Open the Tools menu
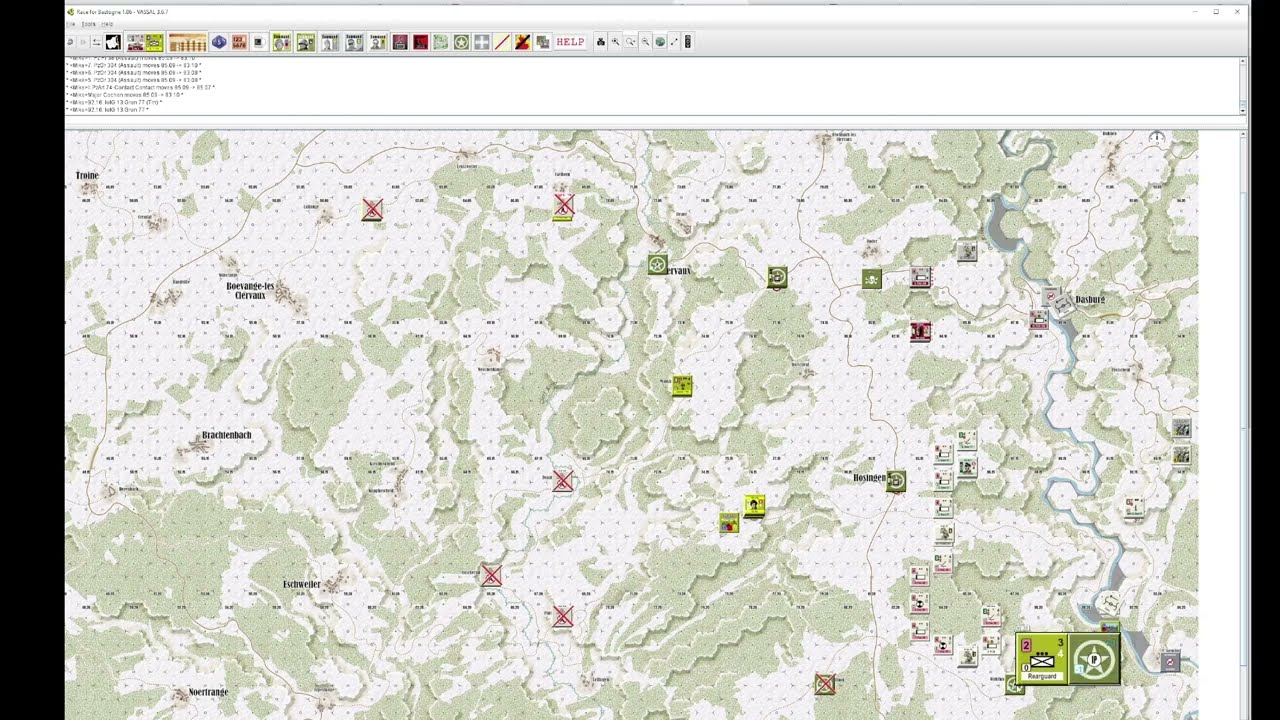This screenshot has height=720, width=1280. point(89,24)
